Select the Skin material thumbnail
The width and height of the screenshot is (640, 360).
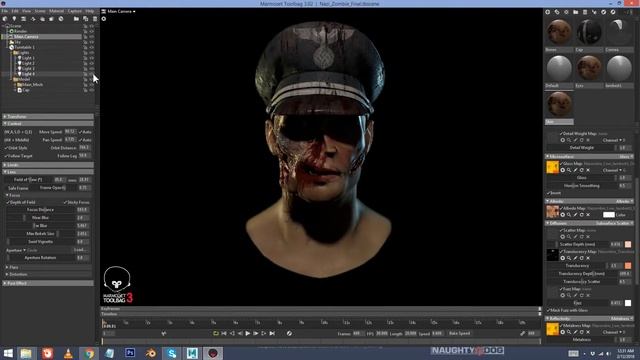(x=559, y=104)
